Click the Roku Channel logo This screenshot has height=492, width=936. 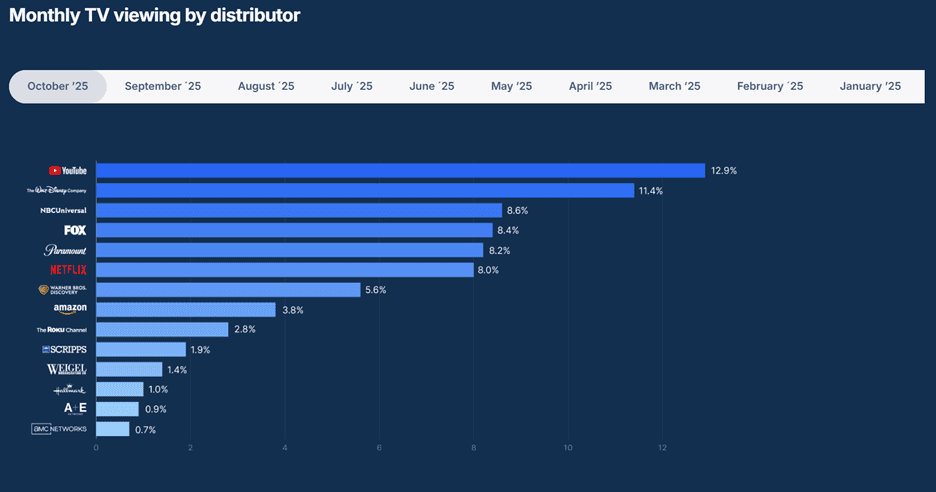pyautogui.click(x=61, y=329)
